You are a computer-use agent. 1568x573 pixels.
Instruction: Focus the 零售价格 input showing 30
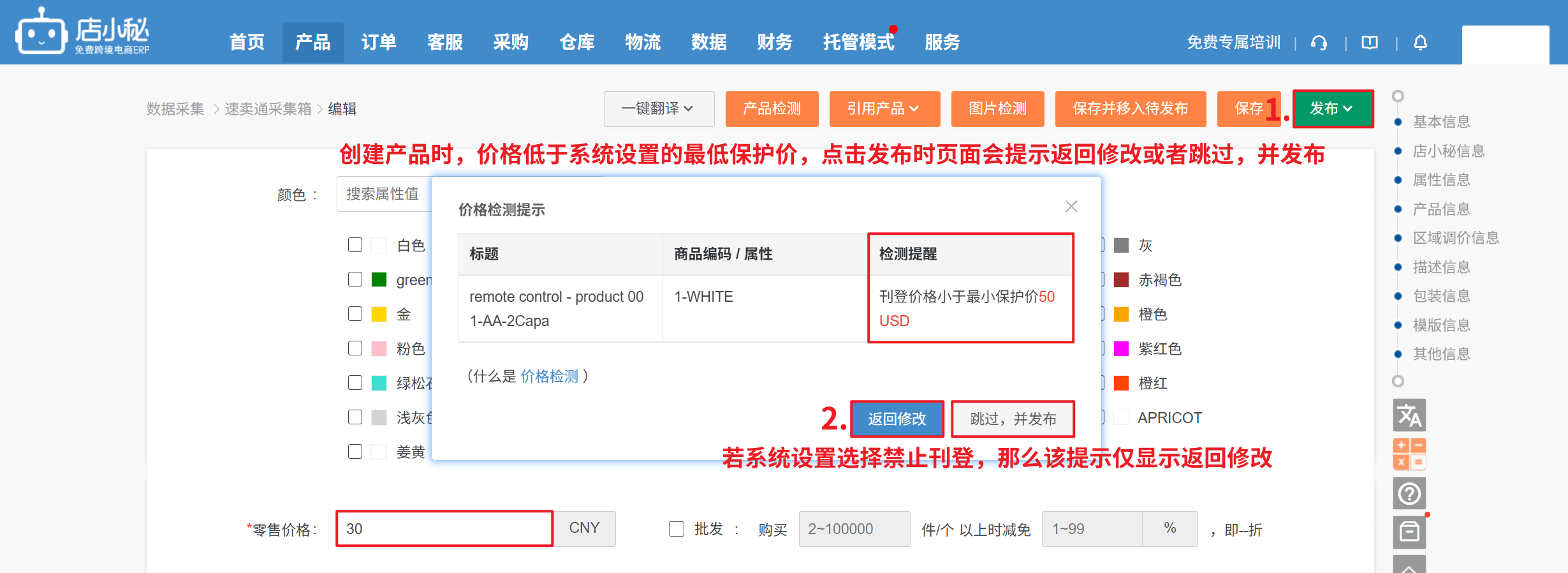pos(444,529)
